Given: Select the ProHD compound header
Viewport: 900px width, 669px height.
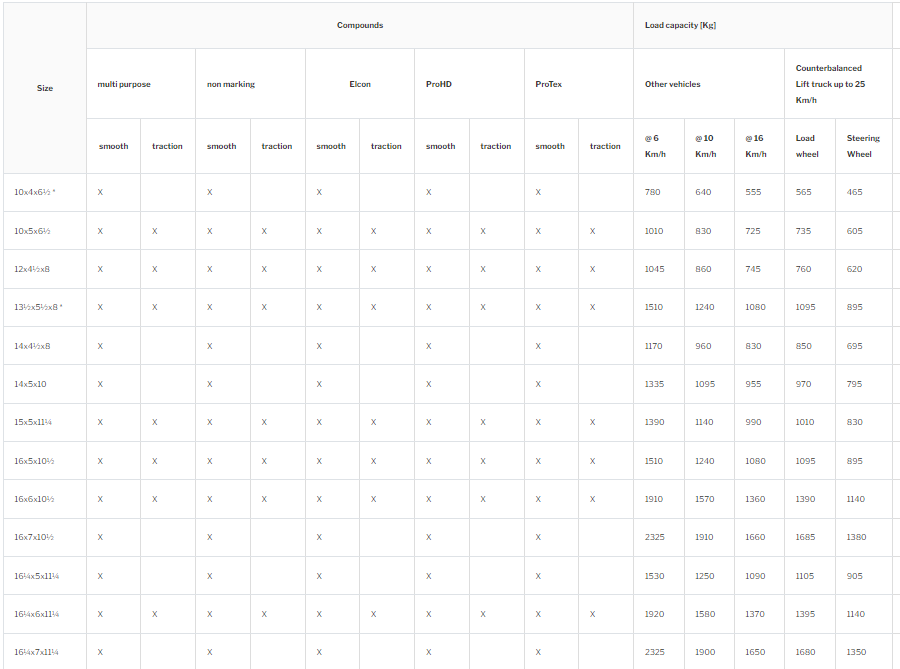Looking at the screenshot, I should (439, 84).
